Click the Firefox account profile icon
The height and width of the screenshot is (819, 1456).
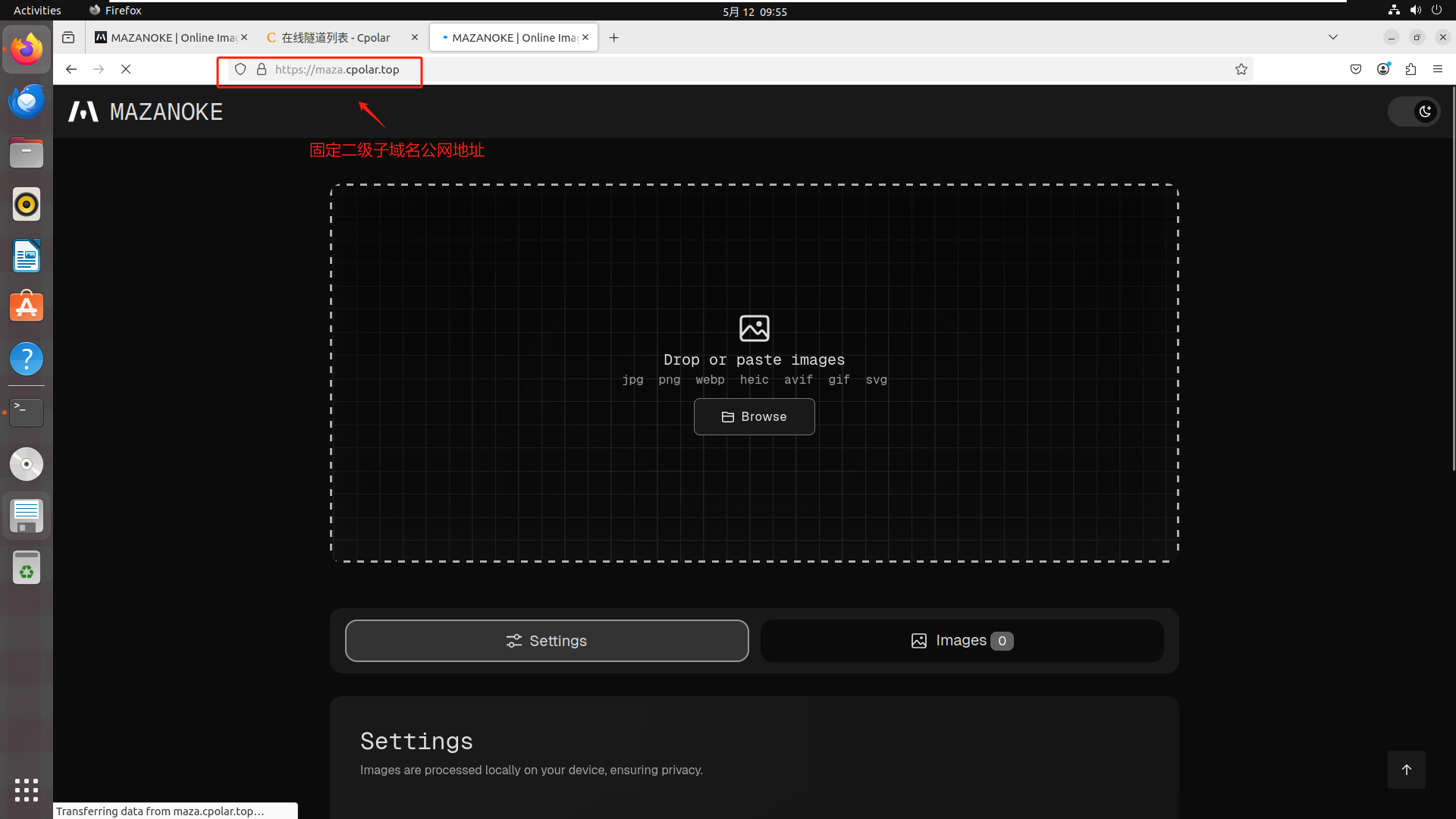pos(1383,69)
